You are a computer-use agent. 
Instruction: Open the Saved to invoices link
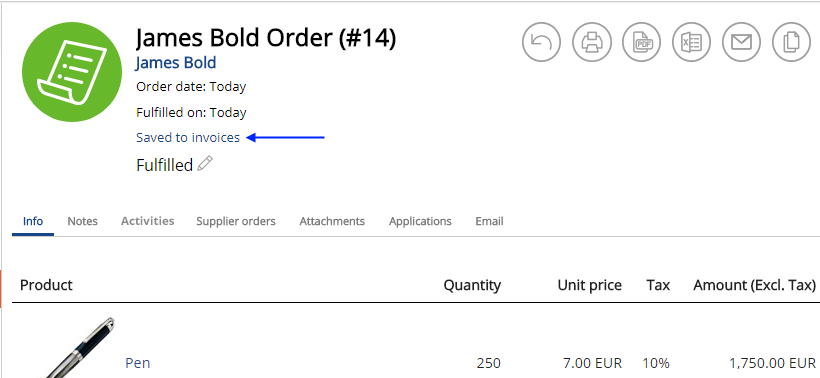pyautogui.click(x=188, y=138)
